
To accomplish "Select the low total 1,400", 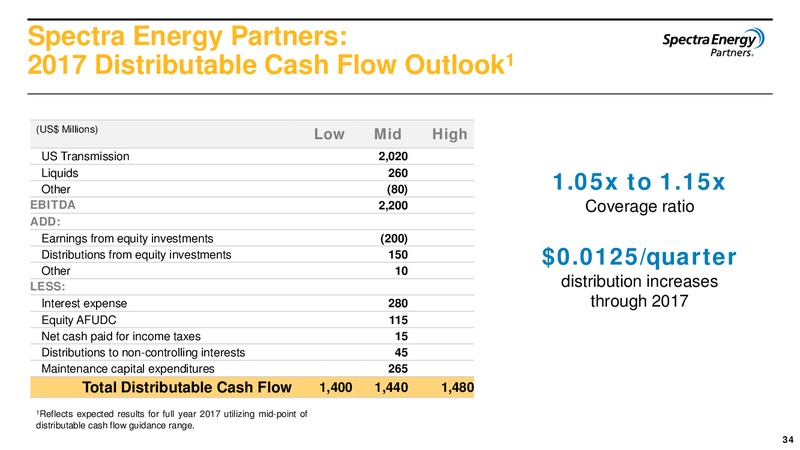I will (x=336, y=387).
